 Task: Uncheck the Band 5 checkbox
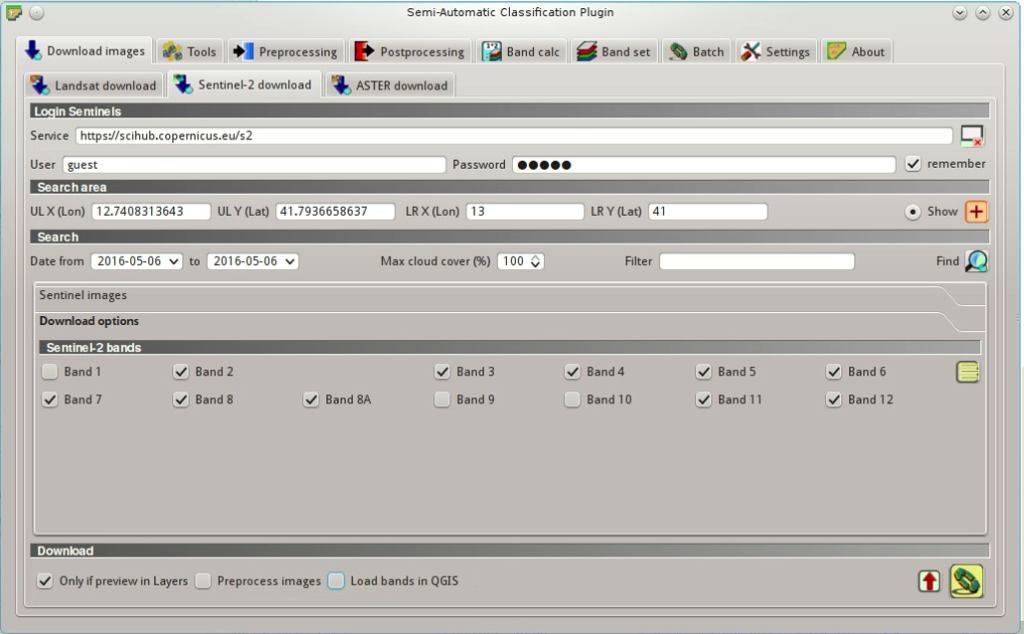[703, 372]
